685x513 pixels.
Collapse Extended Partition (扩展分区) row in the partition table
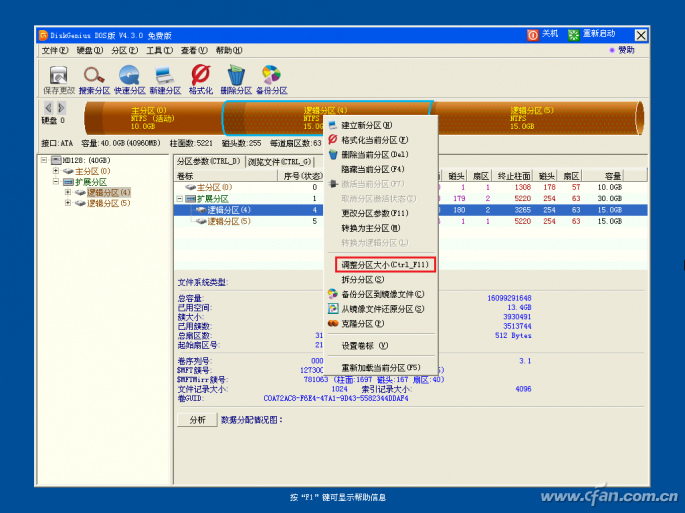(180, 199)
